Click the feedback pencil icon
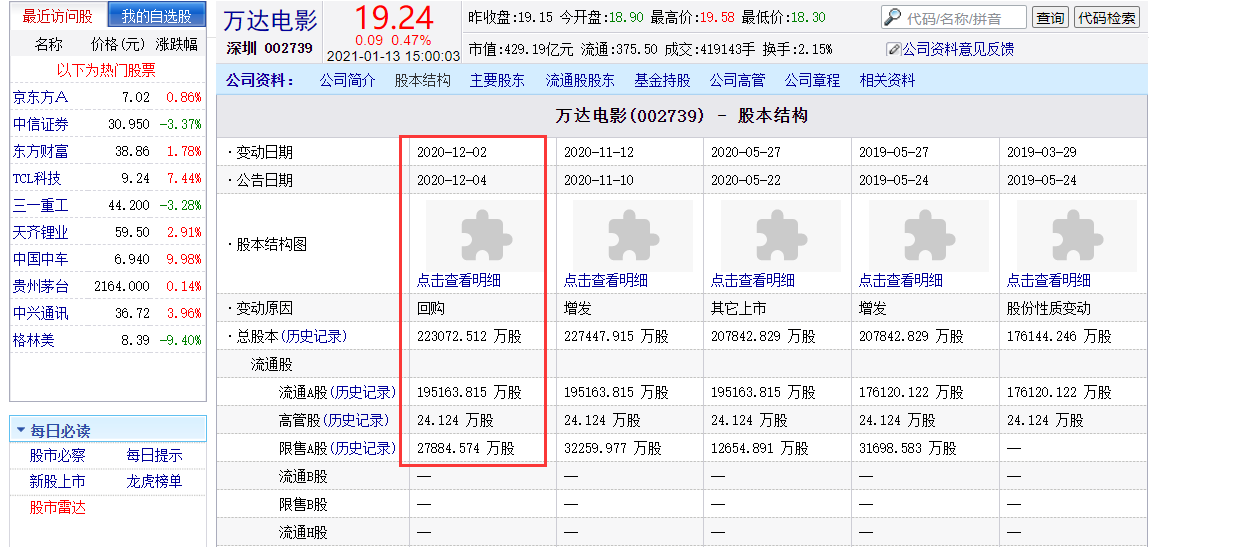Image resolution: width=1243 pixels, height=547 pixels. tap(894, 49)
